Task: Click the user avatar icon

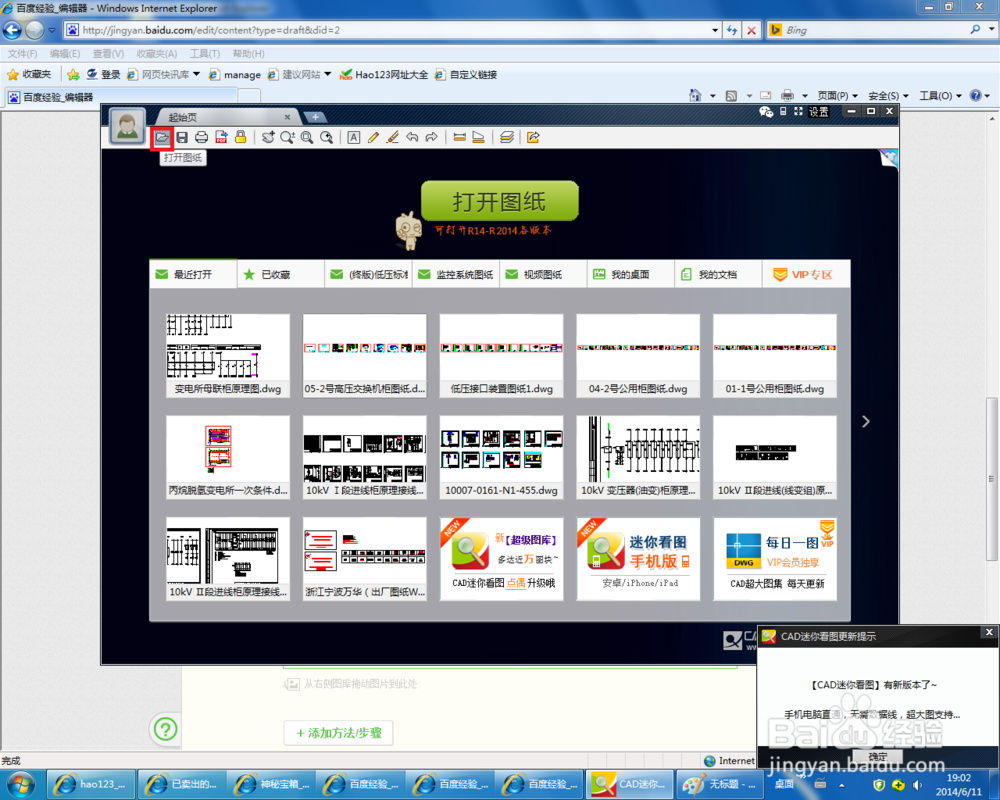Action: pos(128,125)
